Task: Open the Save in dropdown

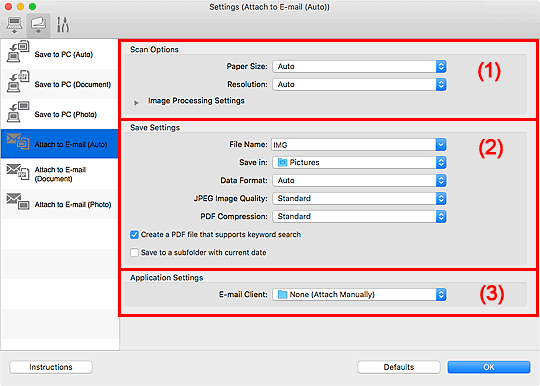Action: [359, 162]
